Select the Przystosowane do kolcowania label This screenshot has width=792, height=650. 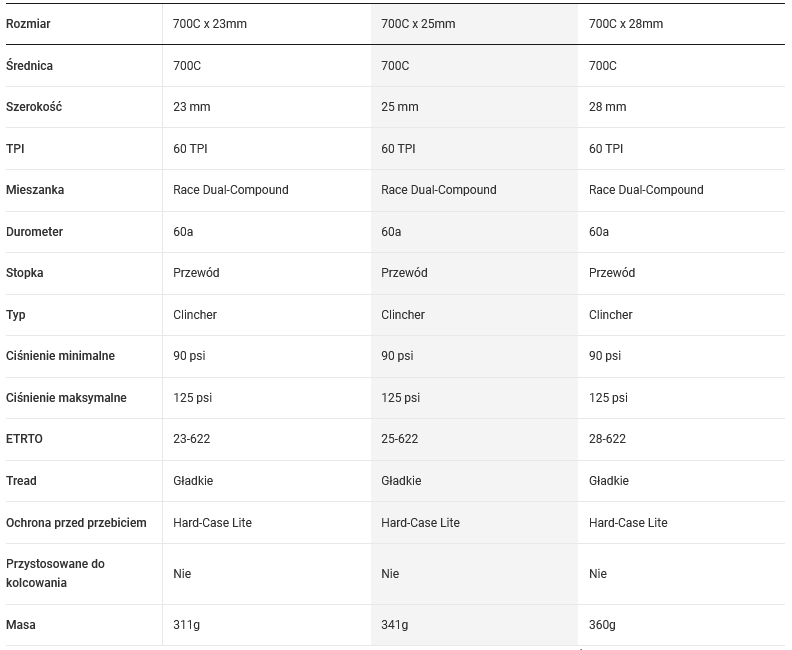(x=55, y=573)
